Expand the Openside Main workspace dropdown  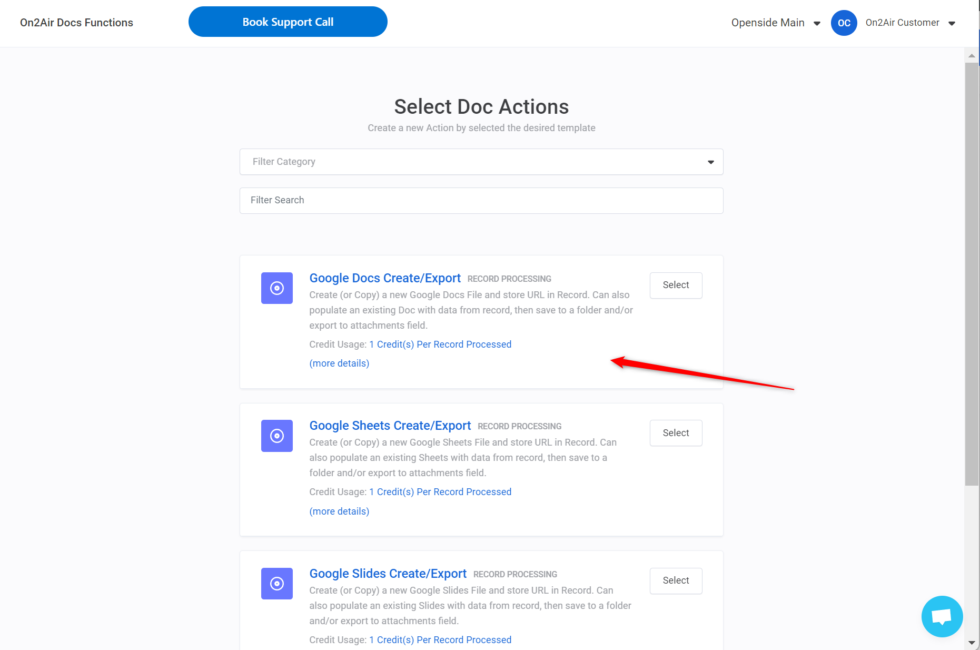[775, 22]
